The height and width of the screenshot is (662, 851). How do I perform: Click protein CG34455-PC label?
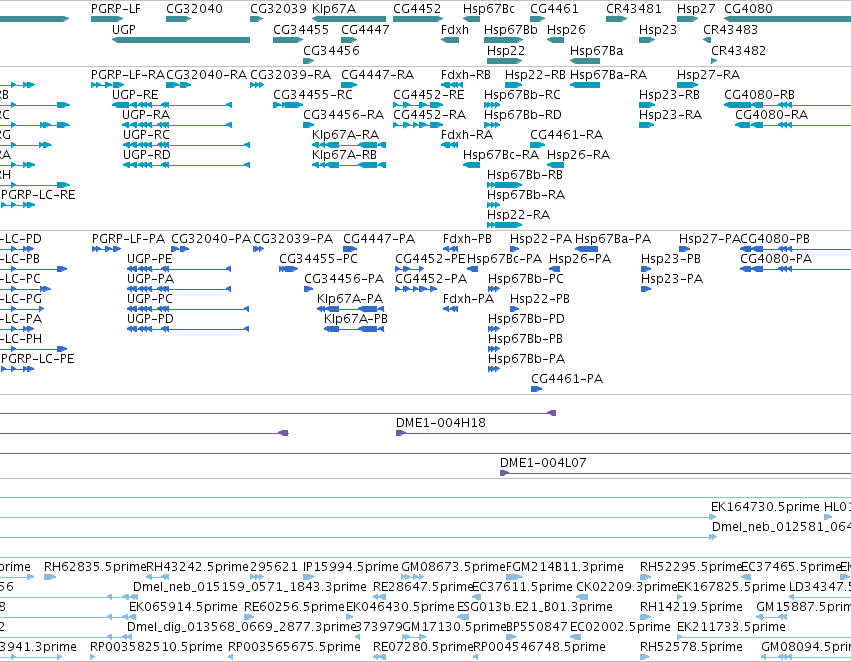(318, 259)
